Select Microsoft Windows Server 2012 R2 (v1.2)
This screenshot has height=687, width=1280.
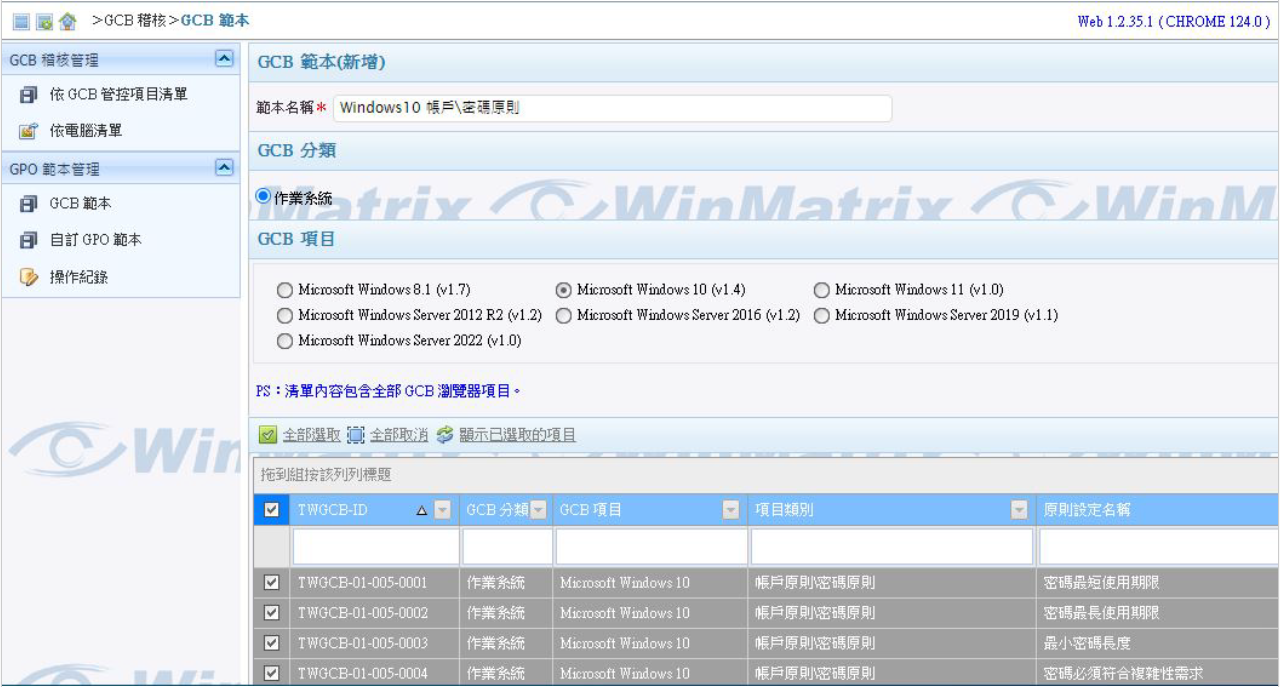pyautogui.click(x=285, y=316)
